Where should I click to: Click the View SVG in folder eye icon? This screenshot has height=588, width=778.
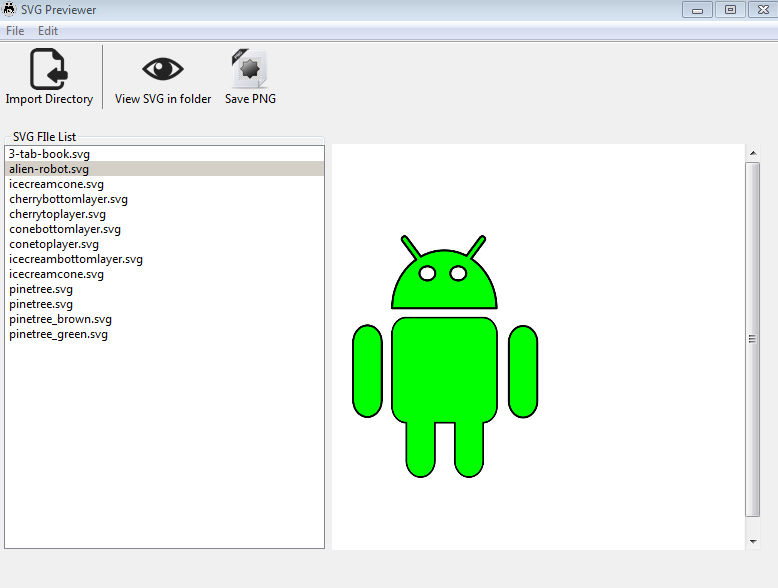pyautogui.click(x=163, y=68)
